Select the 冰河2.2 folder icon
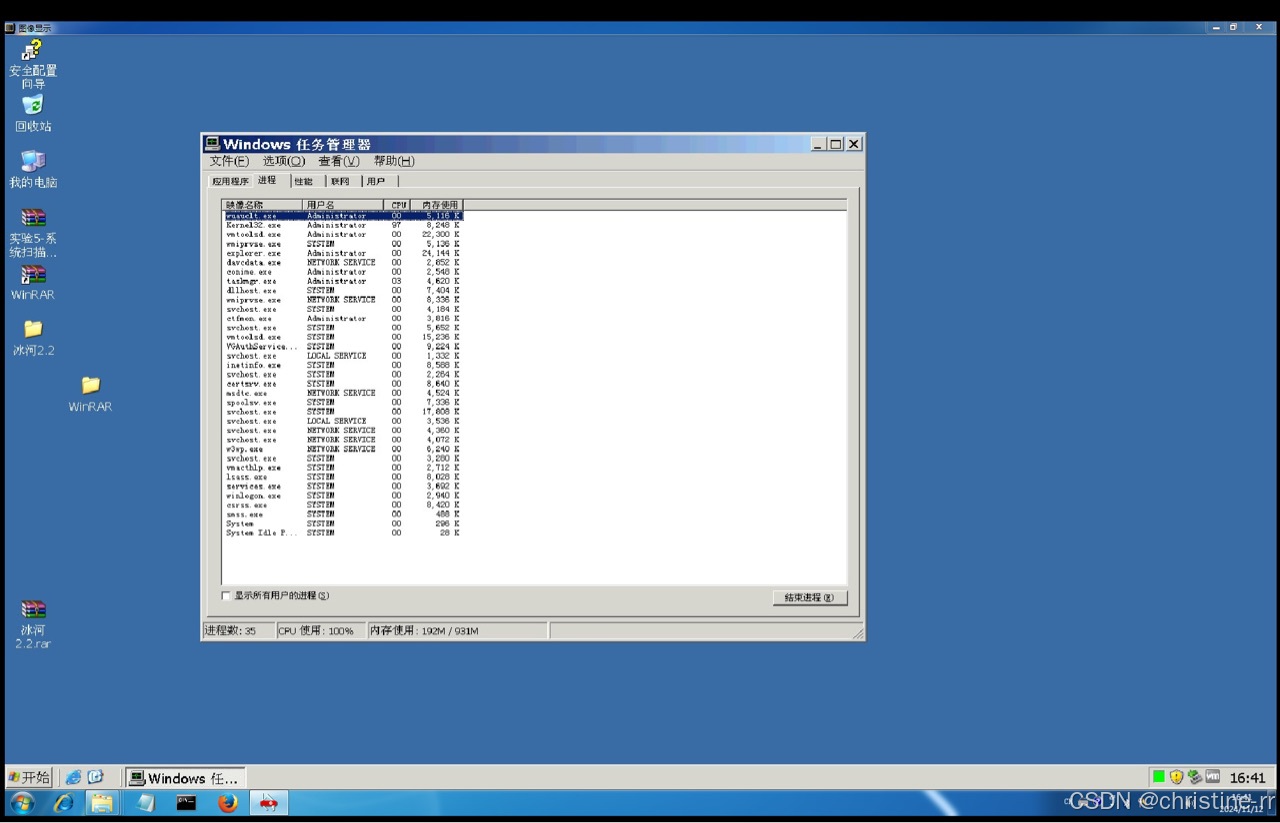 33,338
